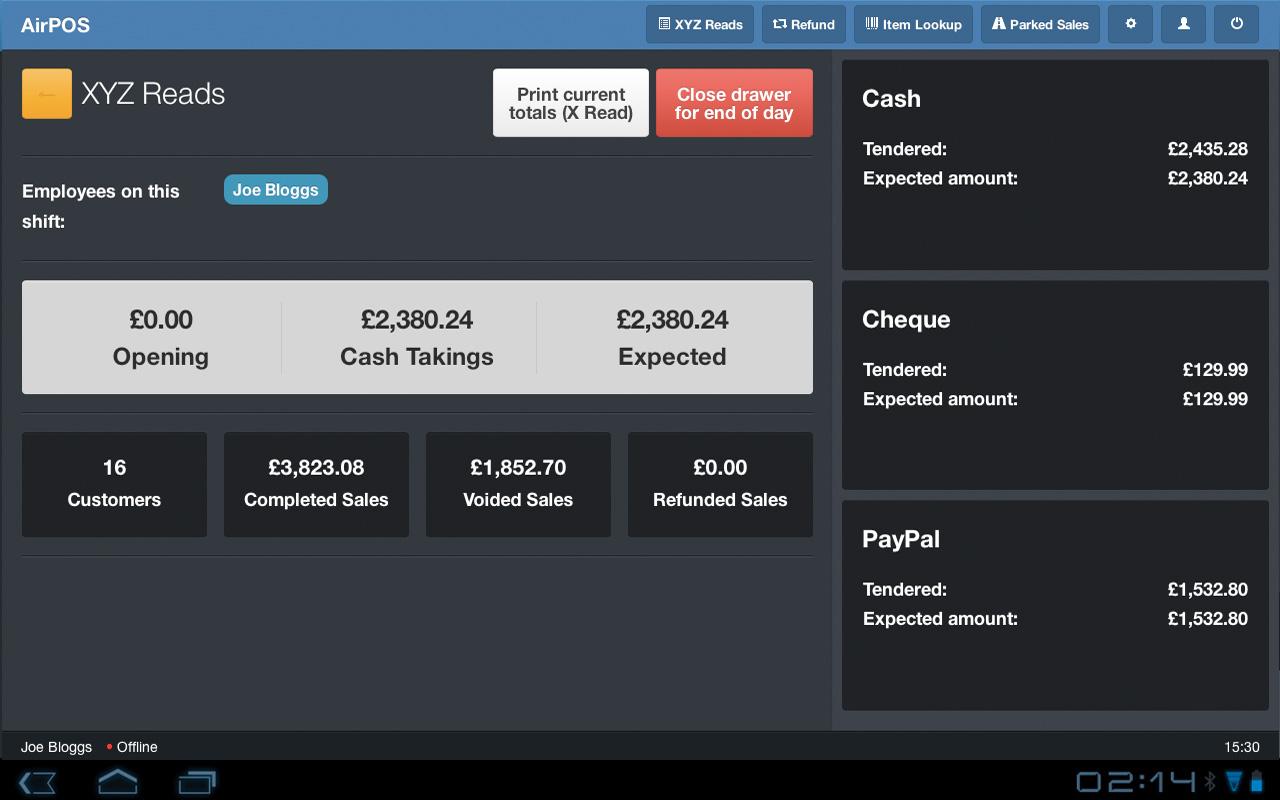
Task: Click the Cash Takings £2,380.24 amount
Action: (417, 320)
